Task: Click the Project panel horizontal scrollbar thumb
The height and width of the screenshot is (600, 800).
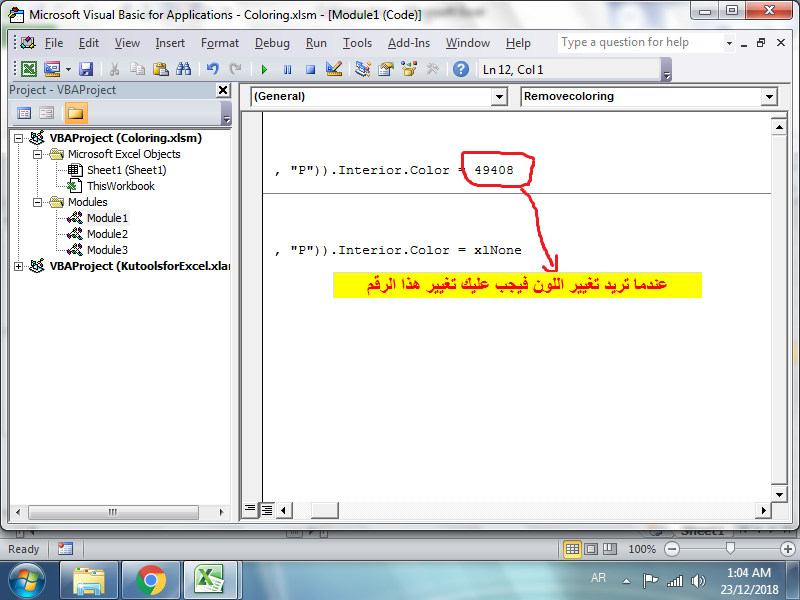Action: tap(113, 512)
